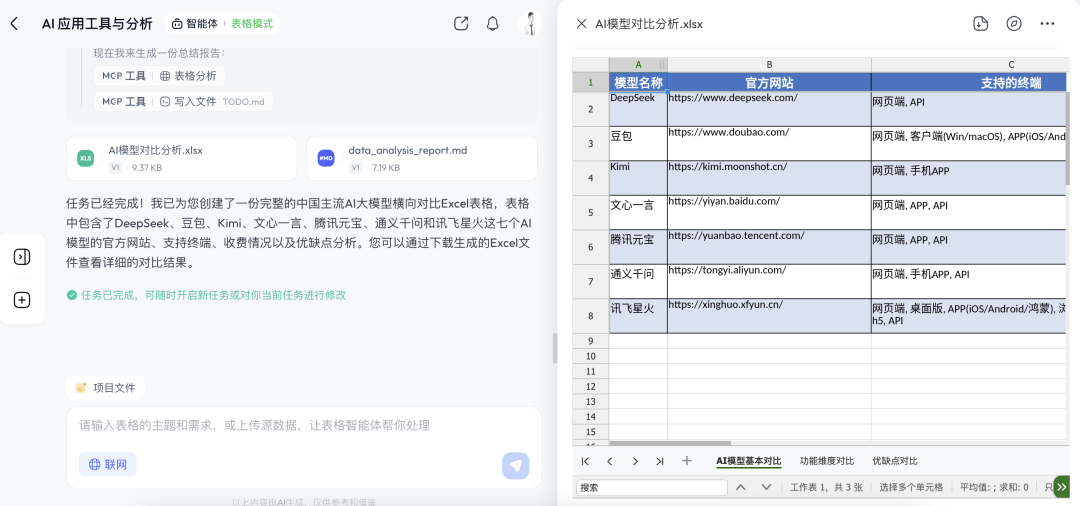Click the 工作表 1, 共 3 张 status entry
The image size is (1080, 506).
826,487
